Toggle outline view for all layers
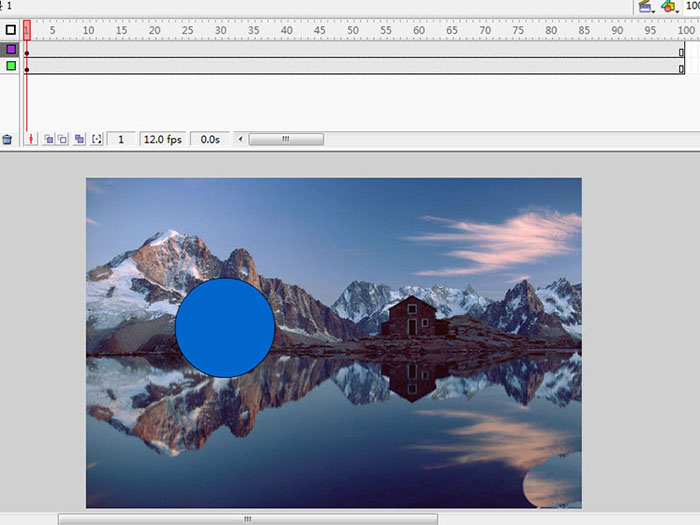 pyautogui.click(x=11, y=30)
